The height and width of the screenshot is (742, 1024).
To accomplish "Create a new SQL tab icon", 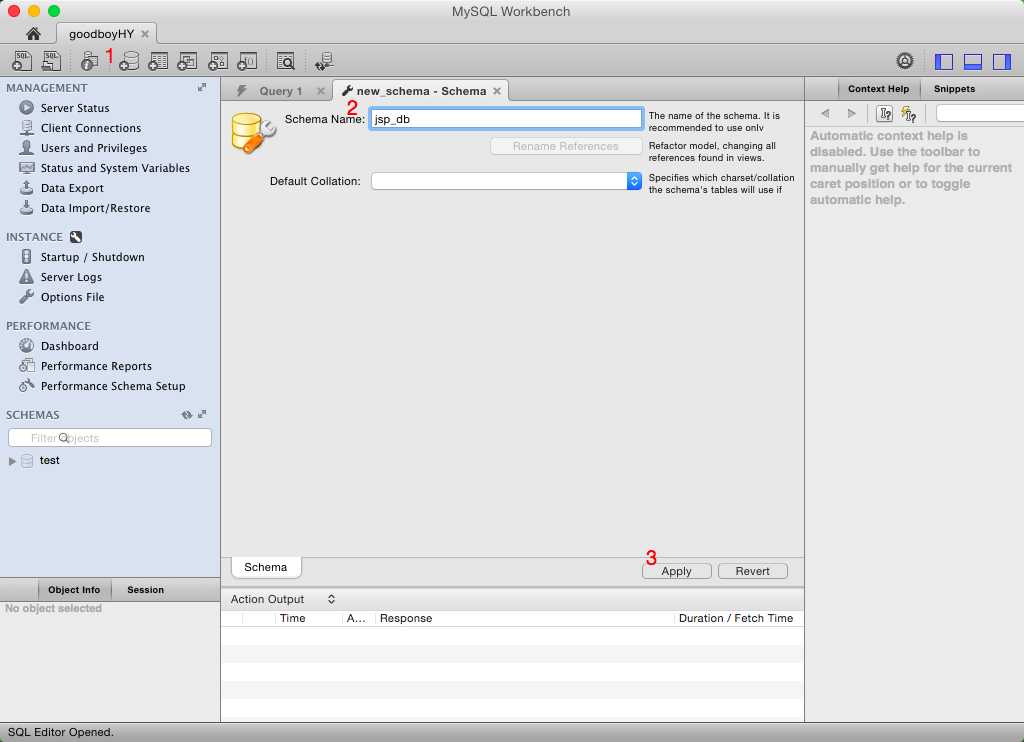I will (22, 61).
